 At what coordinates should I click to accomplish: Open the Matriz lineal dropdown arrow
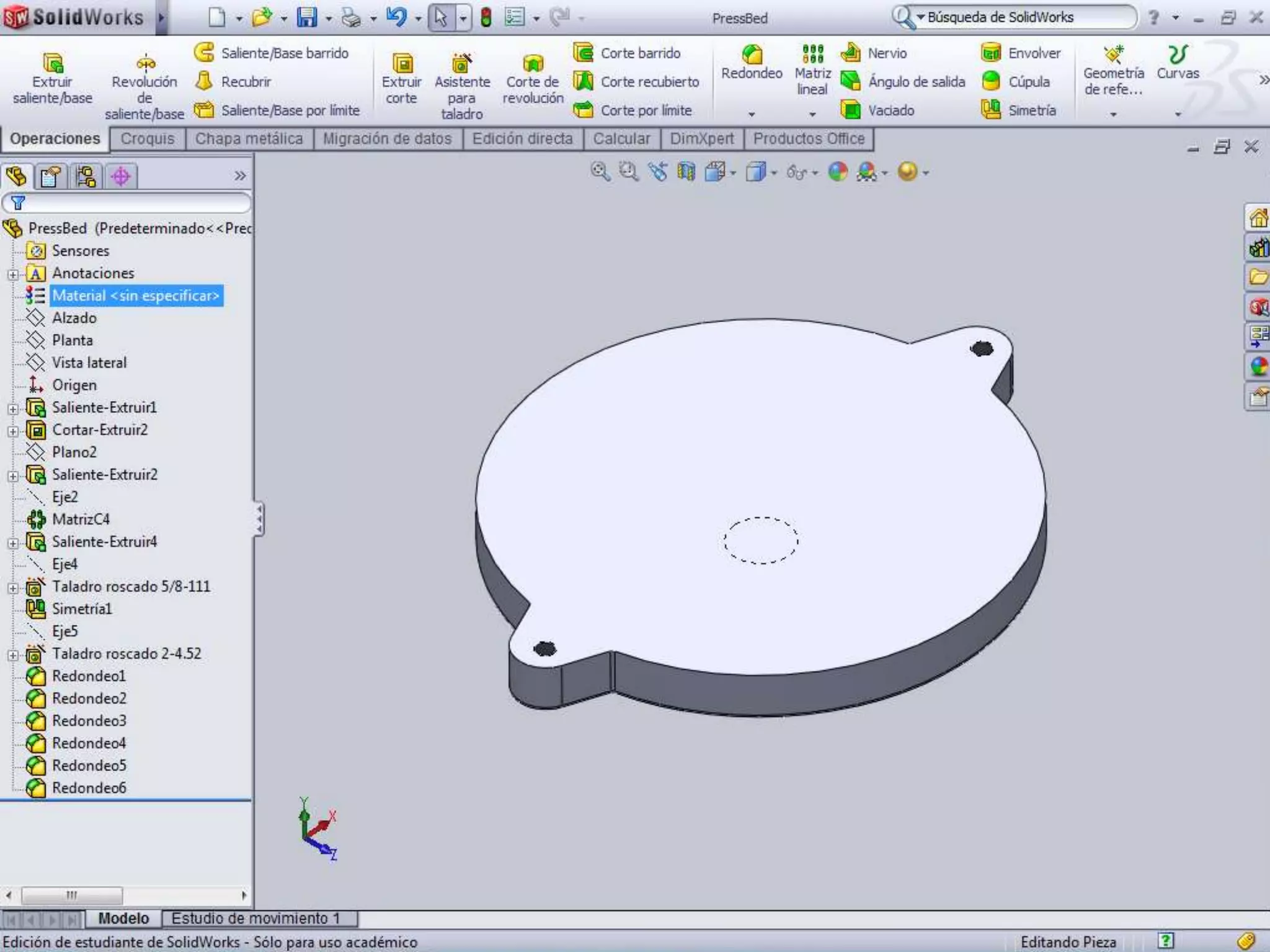click(x=812, y=115)
